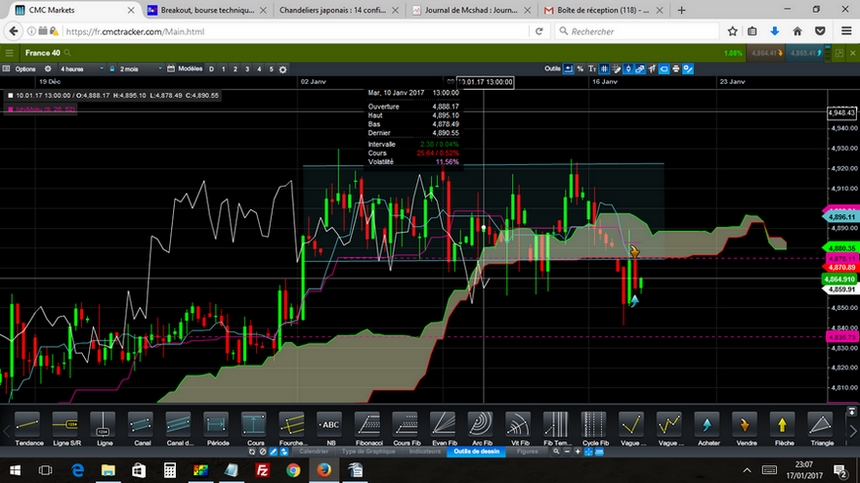This screenshot has width=860, height=483.
Task: Select the Outils de dessin tab
Action: 476,452
